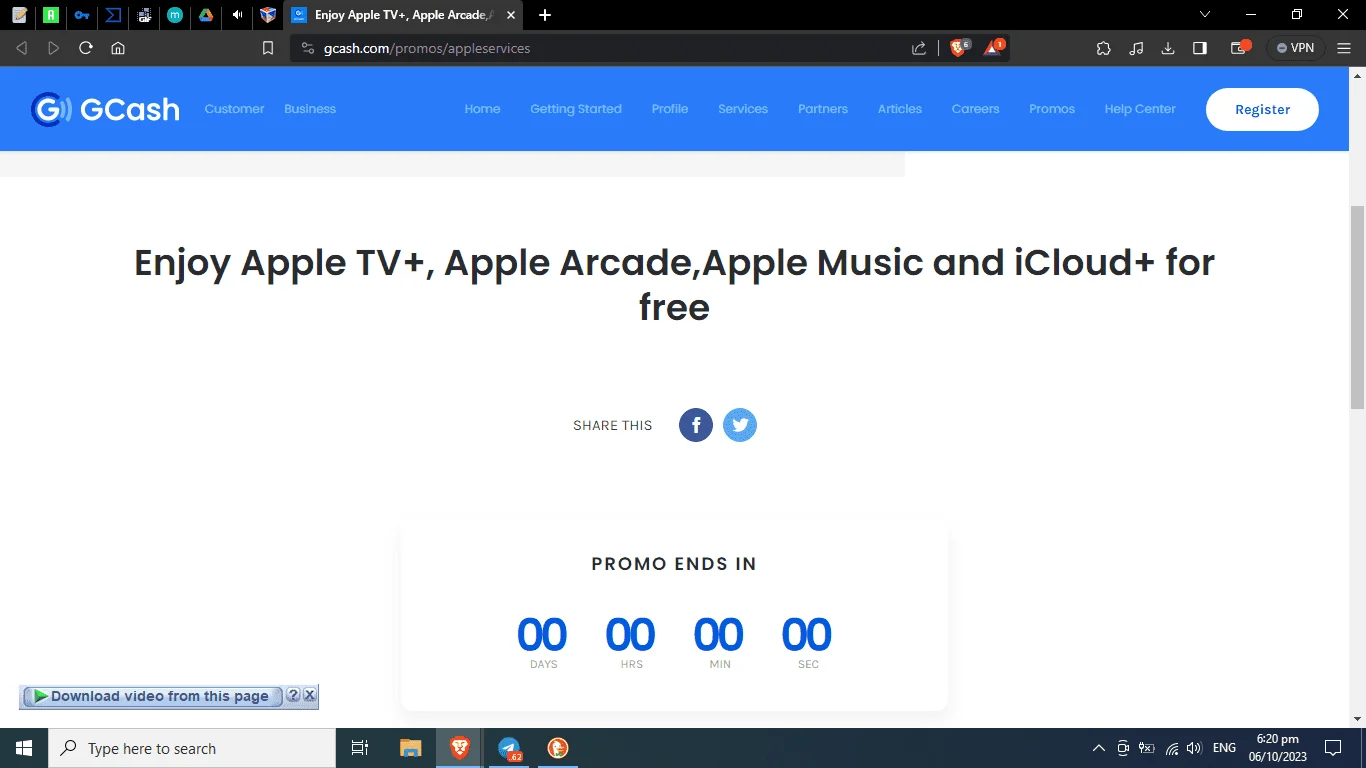Viewport: 1366px width, 768px height.
Task: Open the Customer section
Action: [x=235, y=109]
